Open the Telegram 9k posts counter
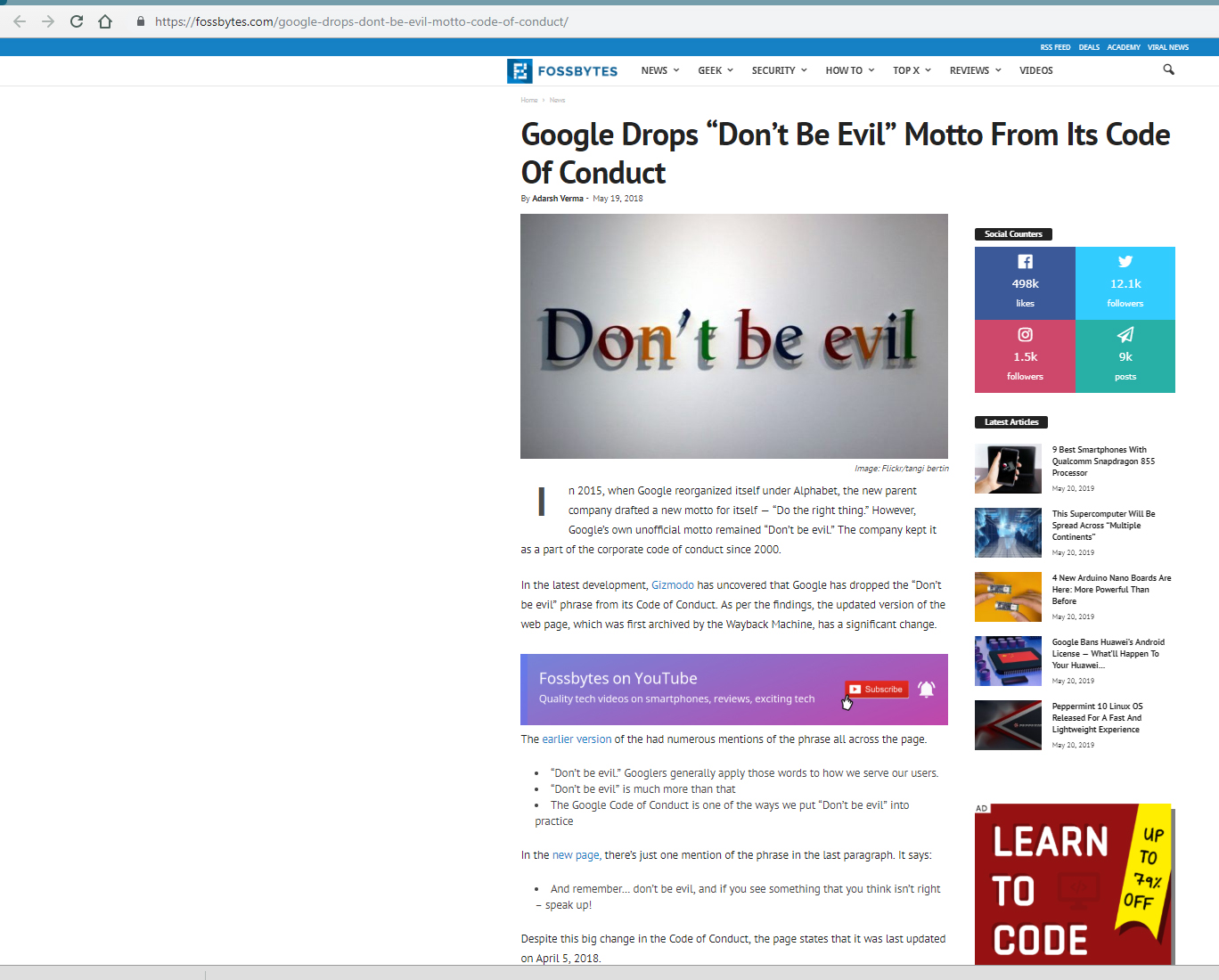 tap(1125, 356)
